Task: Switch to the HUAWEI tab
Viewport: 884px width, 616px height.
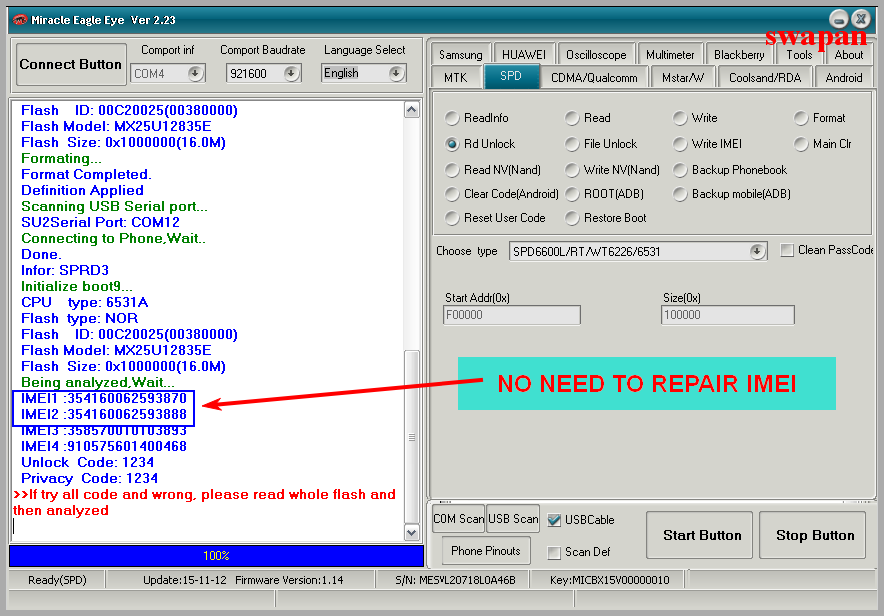Action: click(x=524, y=55)
